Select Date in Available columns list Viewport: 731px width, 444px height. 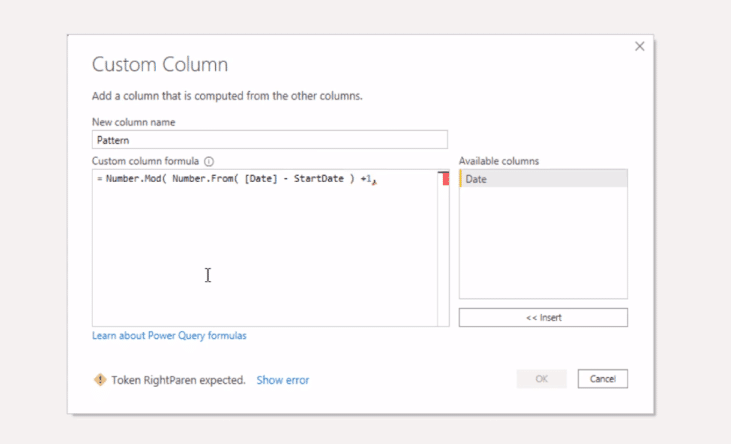coord(543,179)
